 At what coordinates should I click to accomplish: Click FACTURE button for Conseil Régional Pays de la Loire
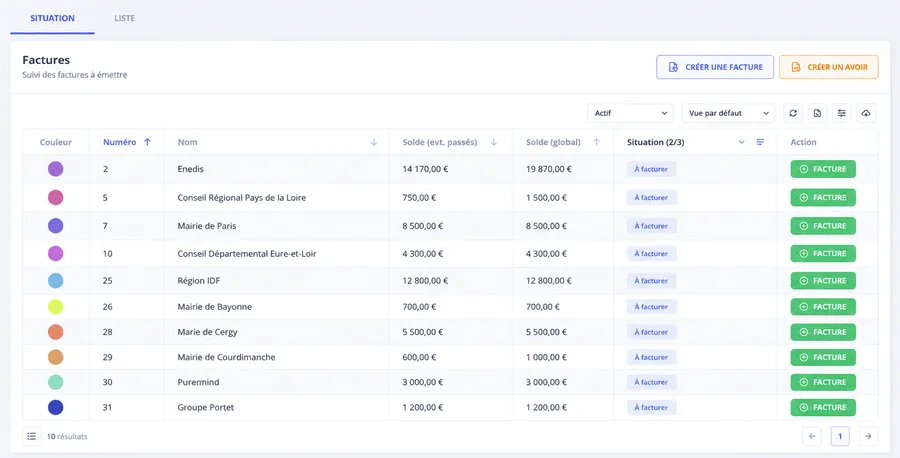point(823,197)
